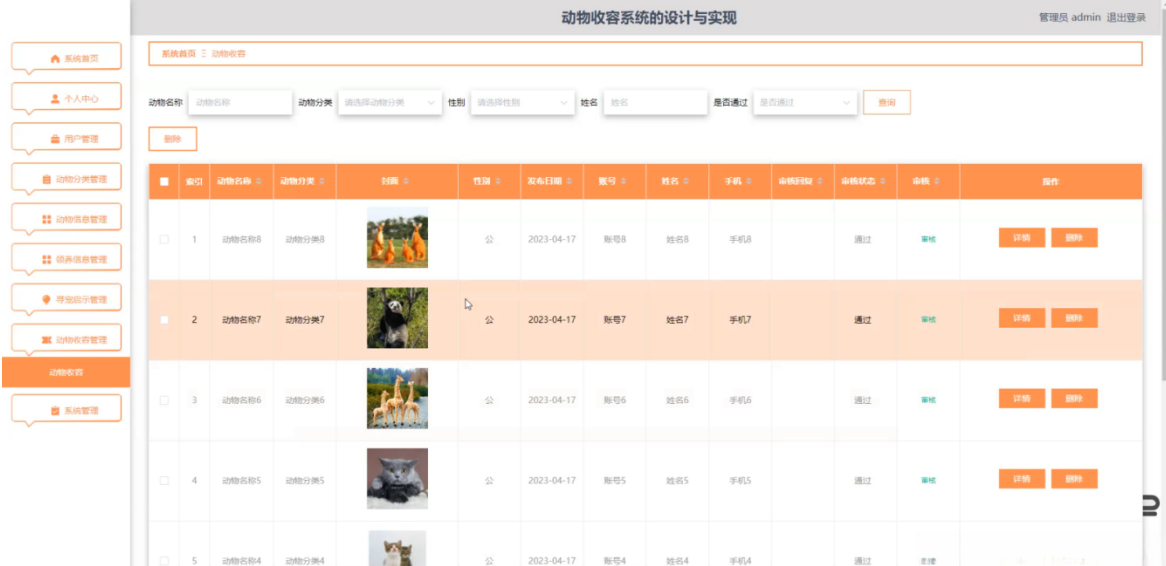1166x566 pixels.
Task: Open the 是否通过 filter dropdown
Action: pyautogui.click(x=805, y=103)
